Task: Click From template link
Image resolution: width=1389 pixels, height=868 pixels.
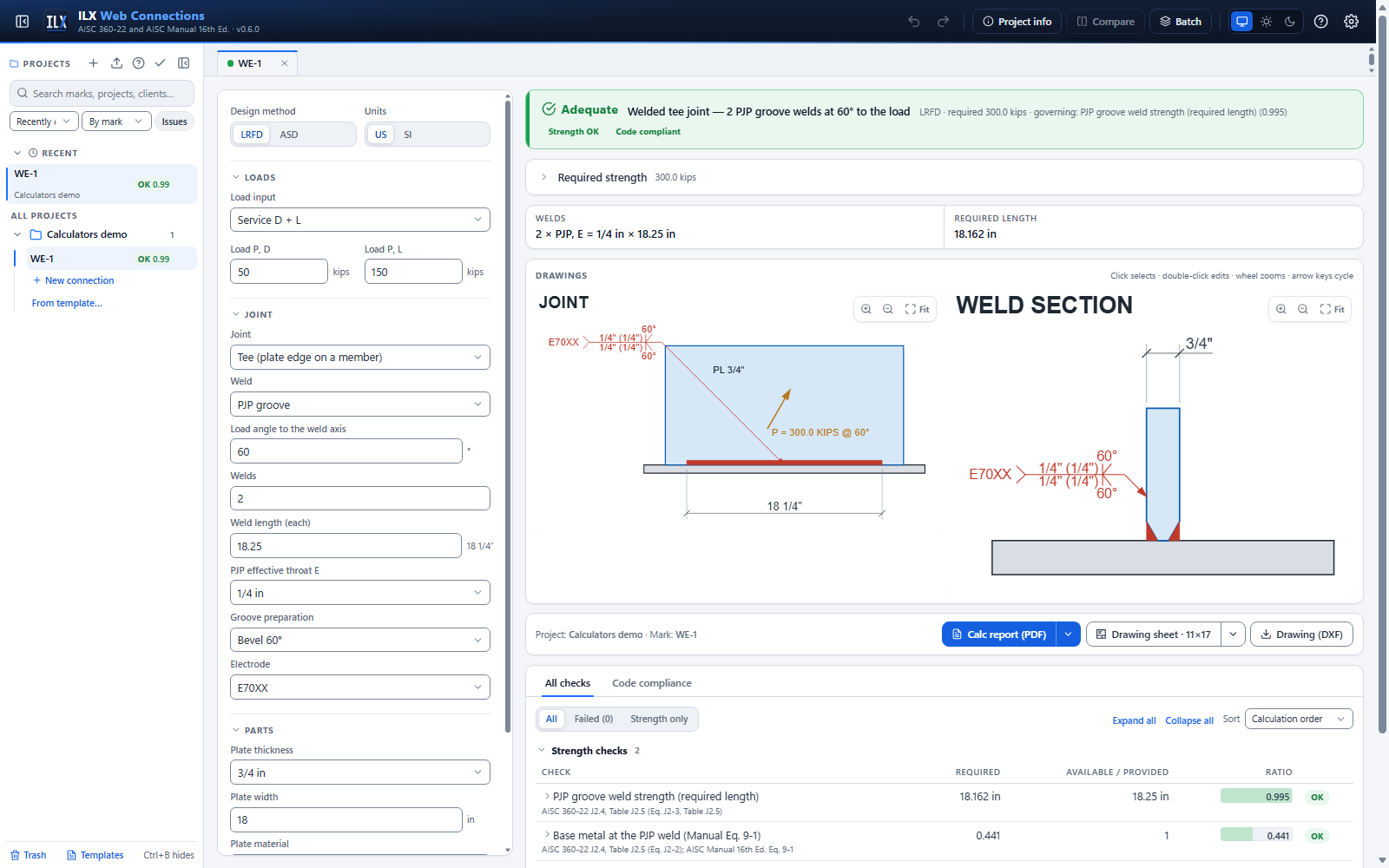Action: pos(67,303)
